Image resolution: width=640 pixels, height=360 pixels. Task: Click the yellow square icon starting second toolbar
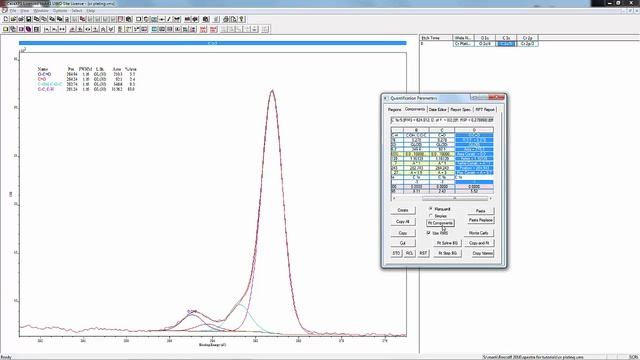click(6, 29)
